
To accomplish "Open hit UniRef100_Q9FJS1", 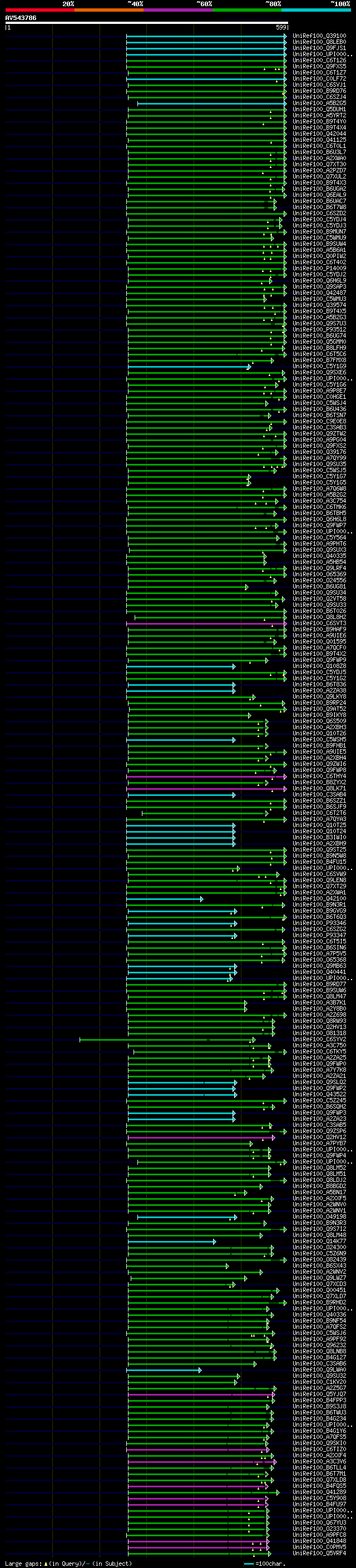I will [319, 48].
